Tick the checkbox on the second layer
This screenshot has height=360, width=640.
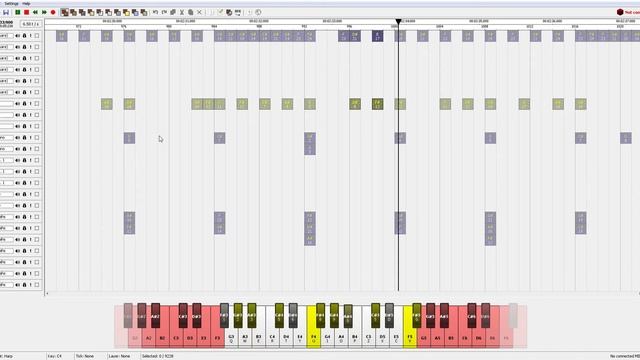pos(37,47)
